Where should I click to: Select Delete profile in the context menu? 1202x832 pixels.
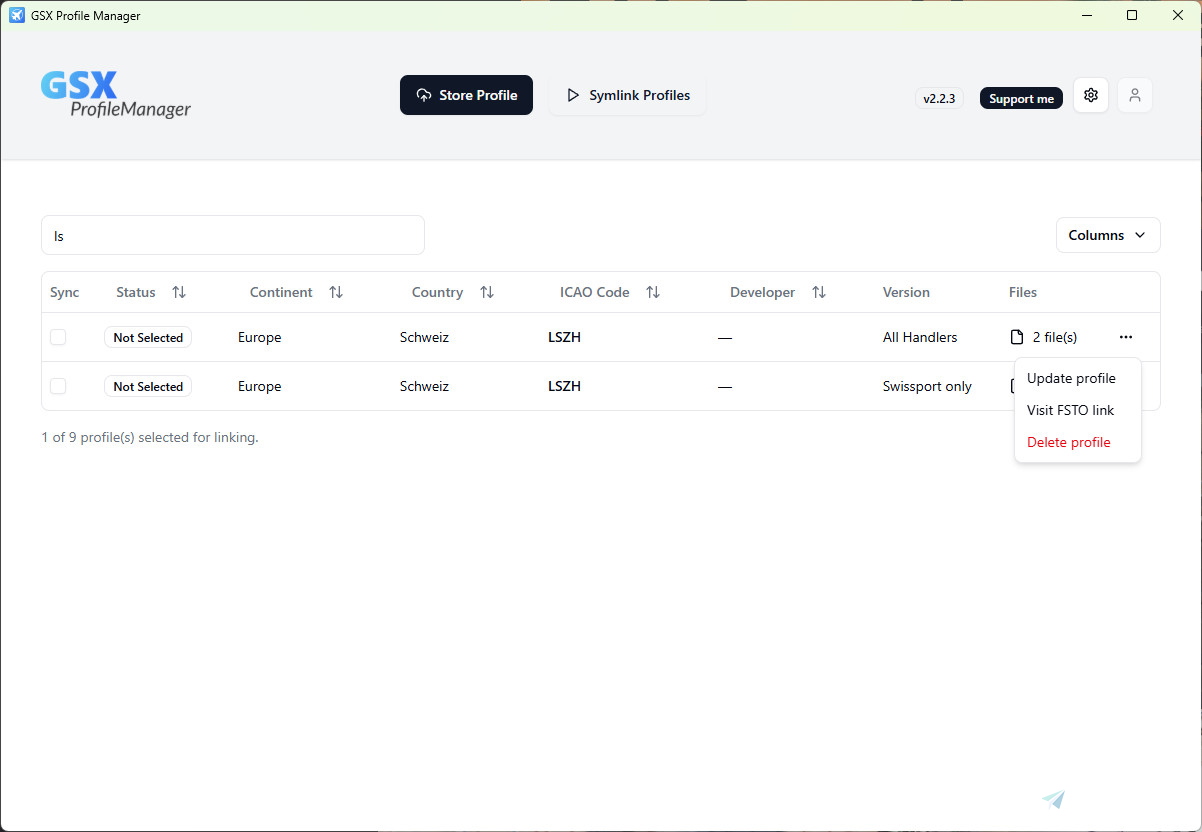point(1068,442)
